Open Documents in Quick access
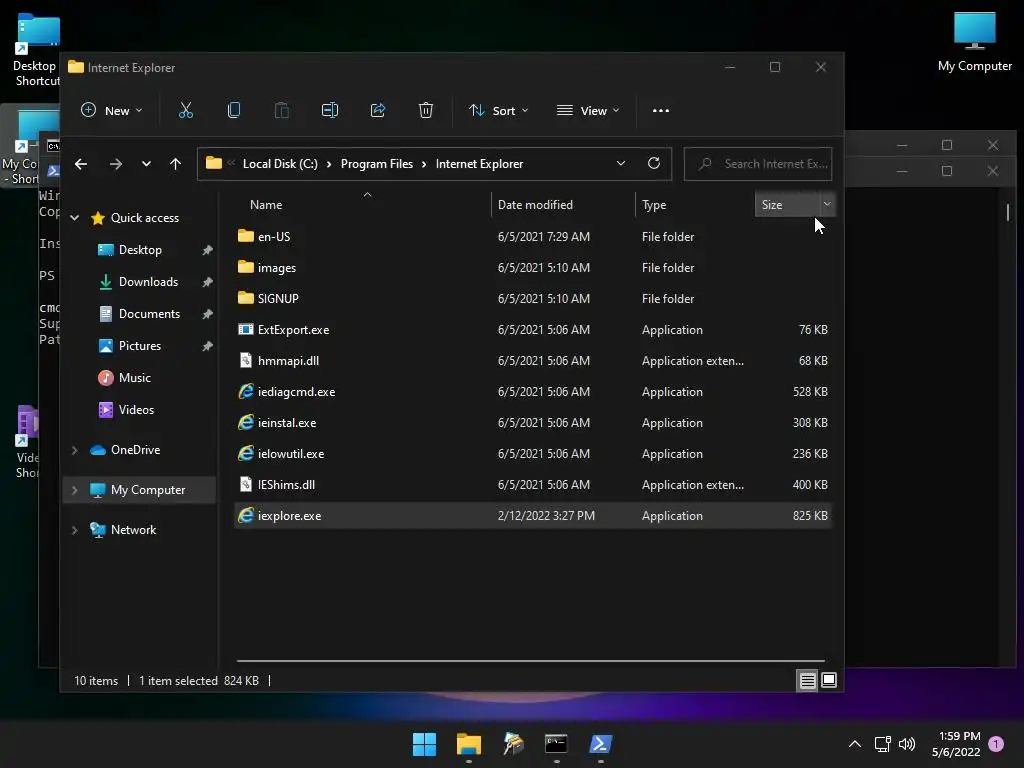Image resolution: width=1024 pixels, height=768 pixels. tap(149, 313)
